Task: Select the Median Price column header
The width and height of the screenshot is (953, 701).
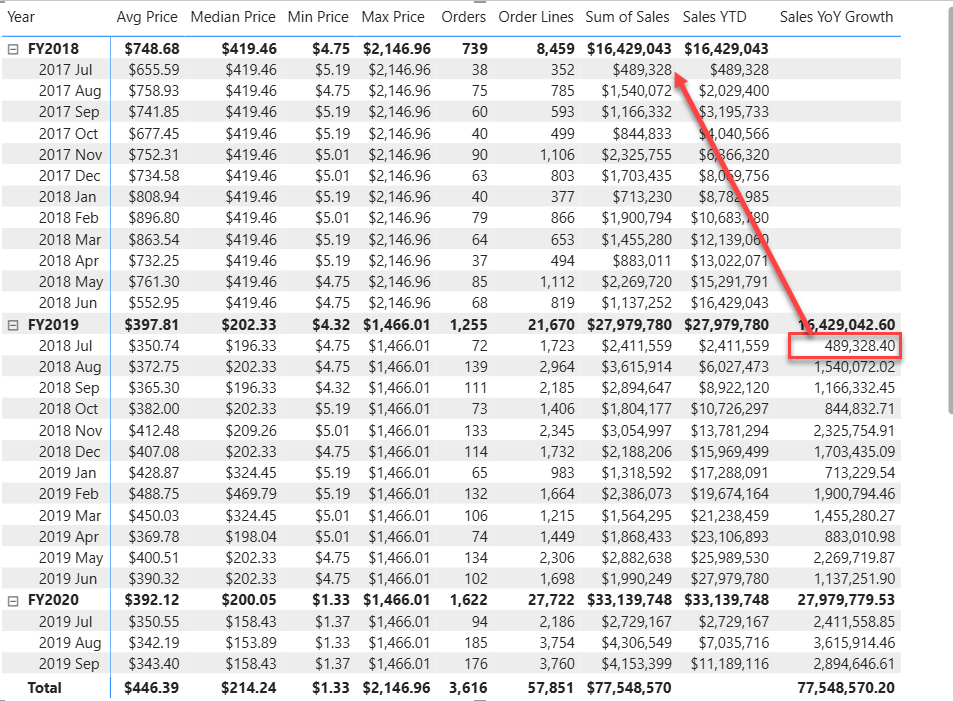Action: [232, 17]
